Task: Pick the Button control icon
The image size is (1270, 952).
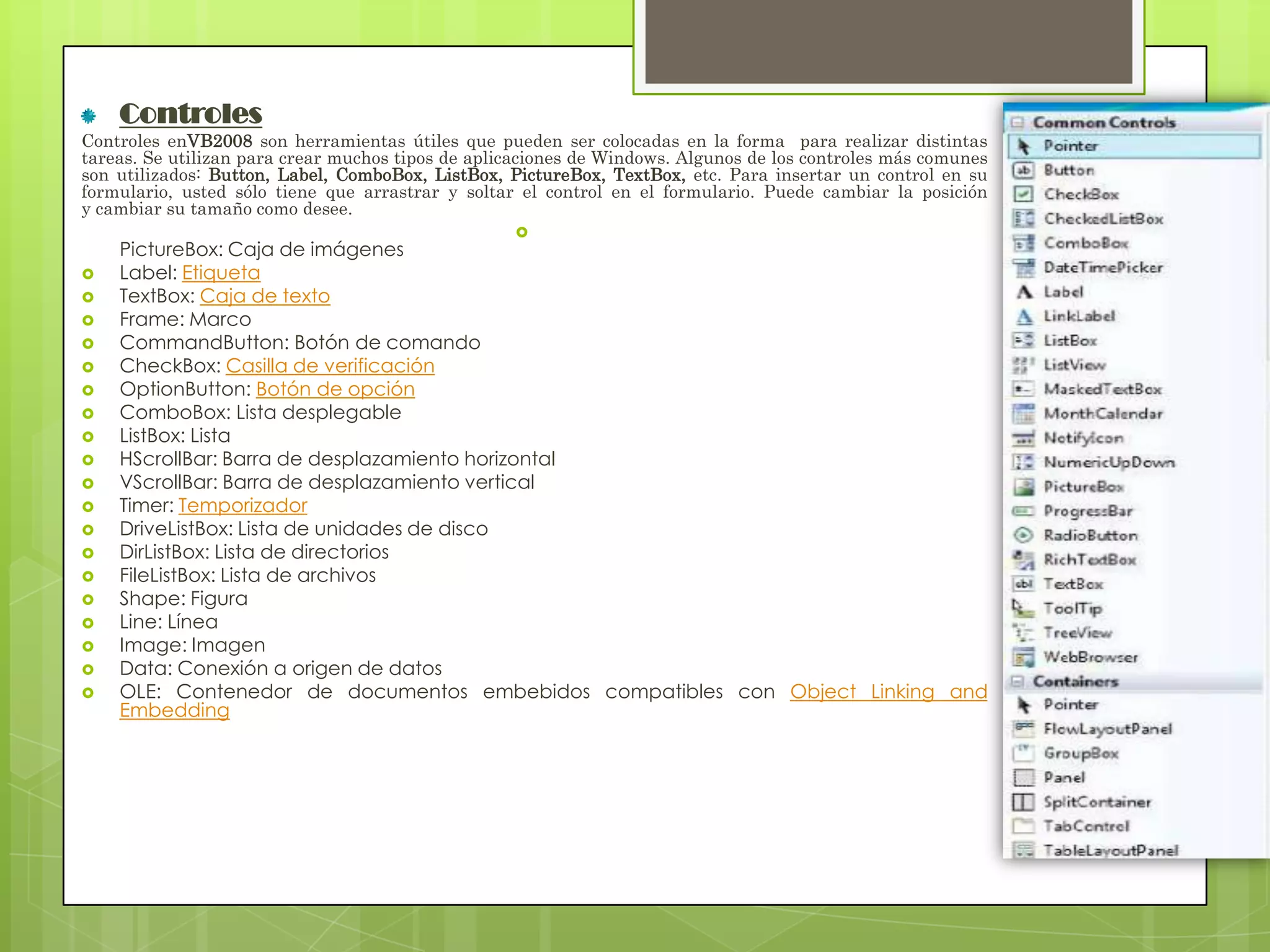Action: point(1023,170)
